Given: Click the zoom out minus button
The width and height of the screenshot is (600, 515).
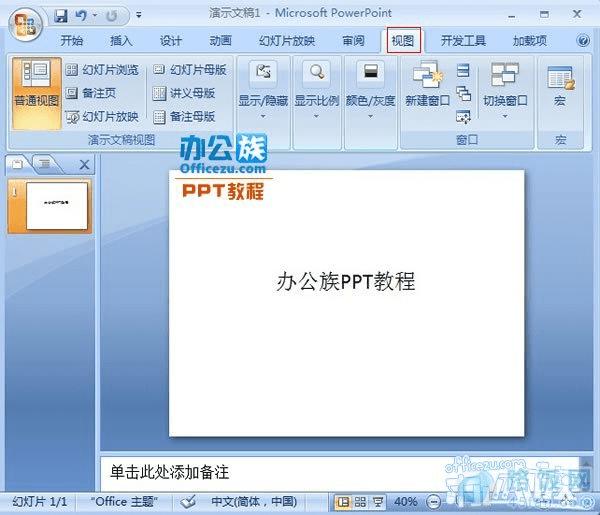Looking at the screenshot, I should click(x=434, y=502).
